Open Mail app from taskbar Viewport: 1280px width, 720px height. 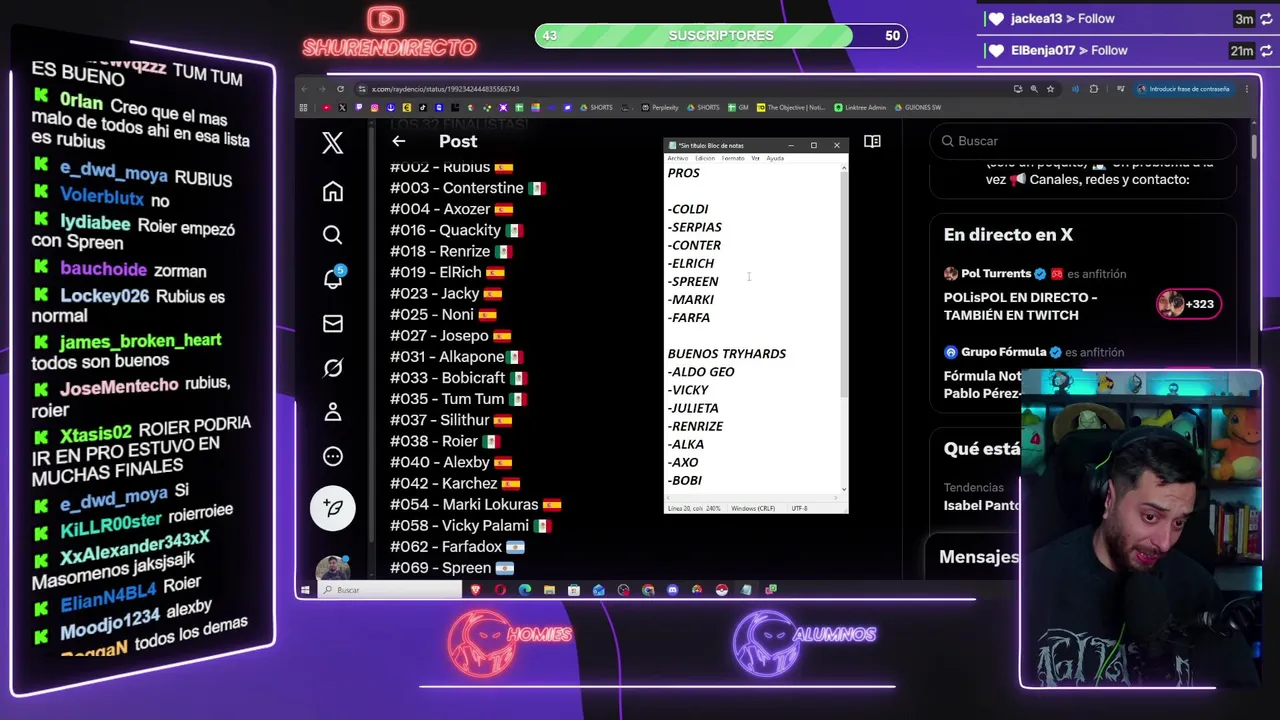[x=598, y=590]
